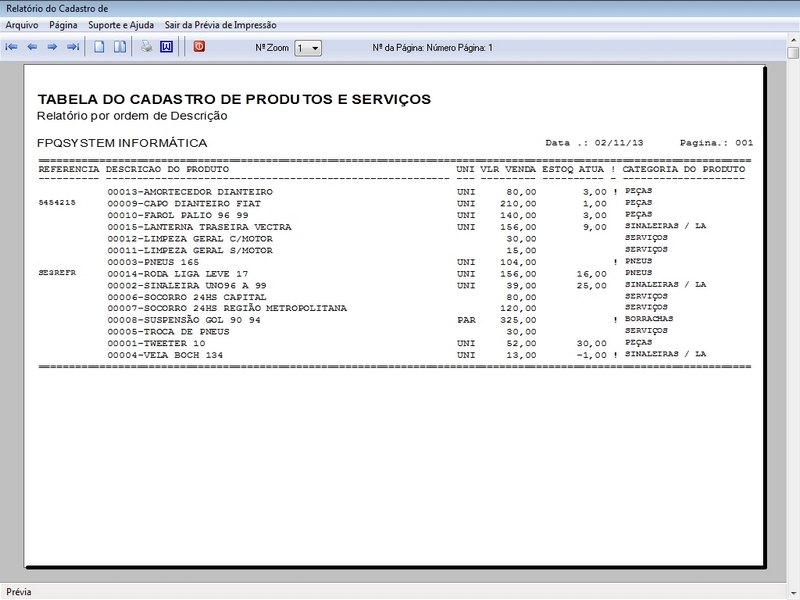The width and height of the screenshot is (800, 600).
Task: Click ESTOQ ATUA column header
Action: [x=573, y=169]
